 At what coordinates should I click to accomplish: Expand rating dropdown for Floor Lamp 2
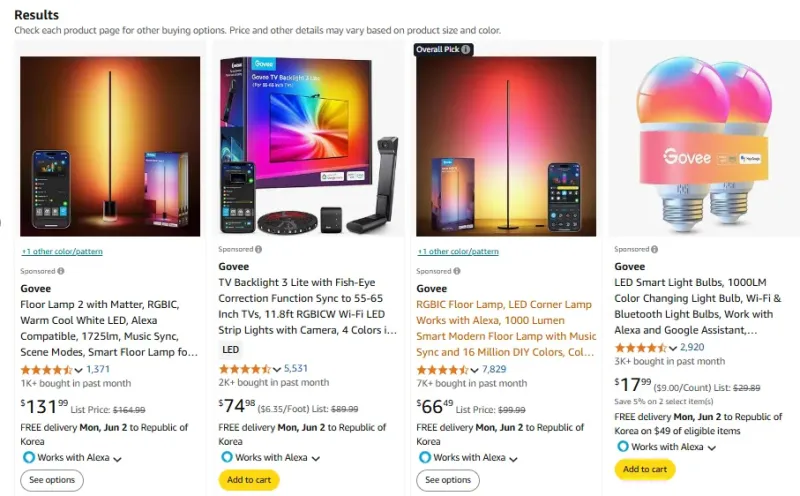[x=78, y=370]
